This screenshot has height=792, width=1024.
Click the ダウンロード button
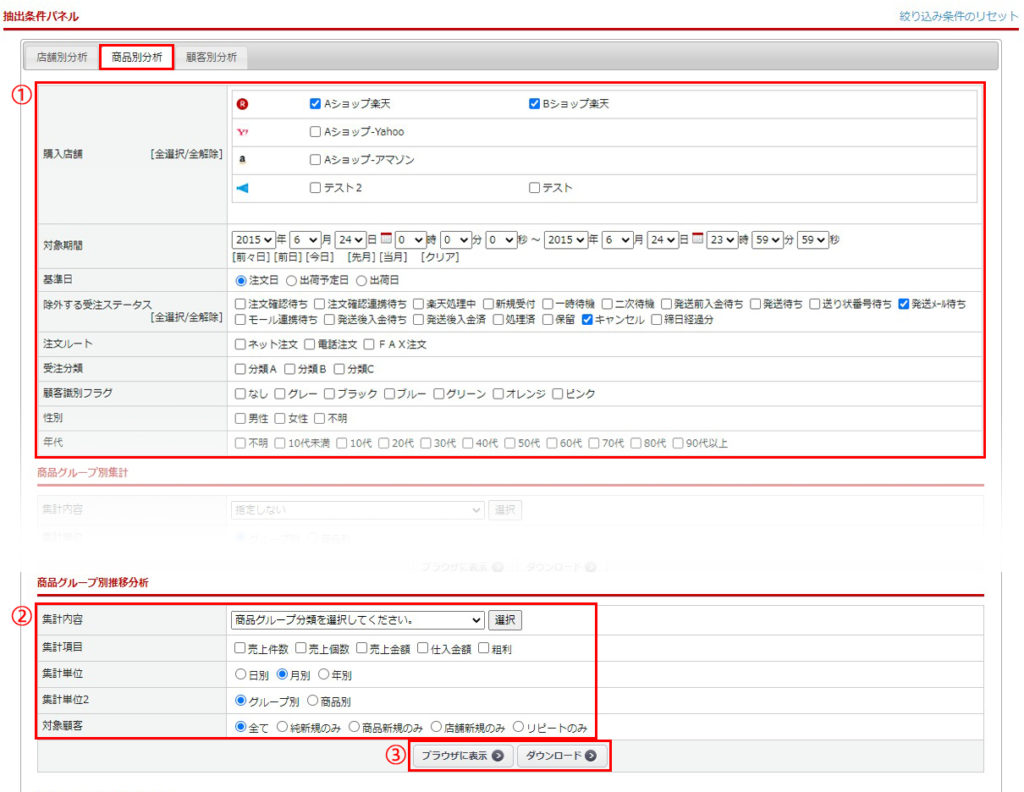pos(561,756)
